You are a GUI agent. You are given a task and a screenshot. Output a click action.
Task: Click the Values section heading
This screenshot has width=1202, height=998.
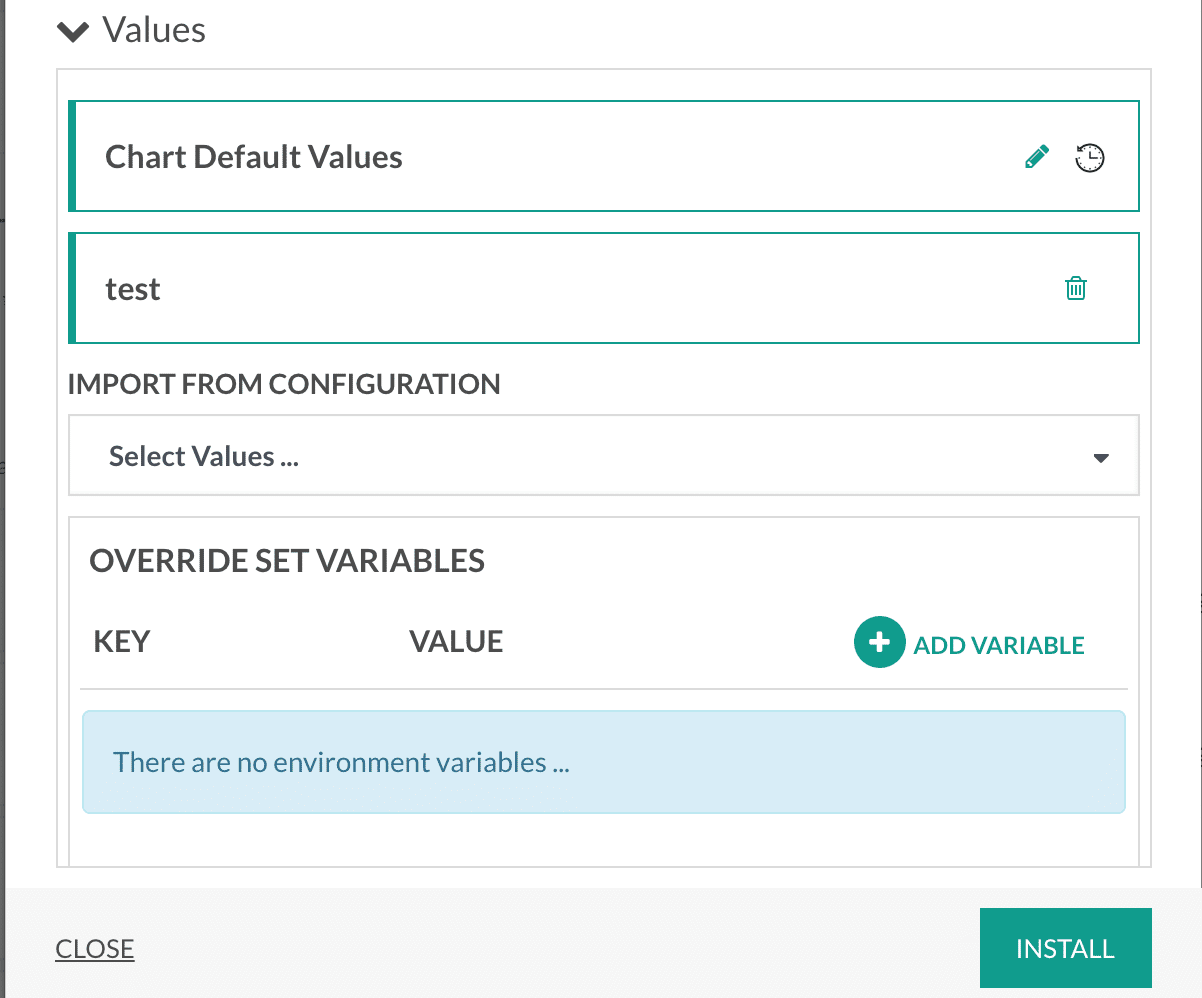(x=154, y=31)
